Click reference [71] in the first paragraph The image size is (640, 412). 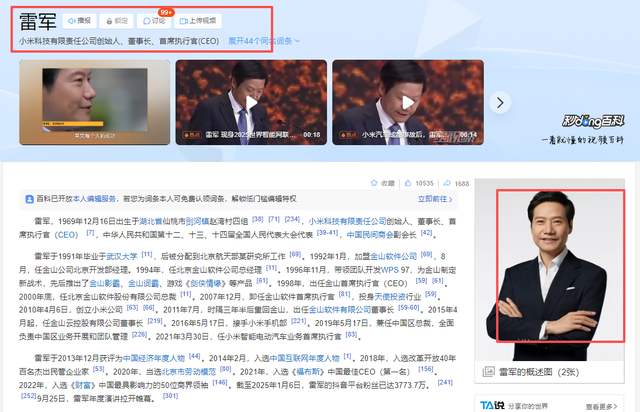pyautogui.click(x=274, y=219)
